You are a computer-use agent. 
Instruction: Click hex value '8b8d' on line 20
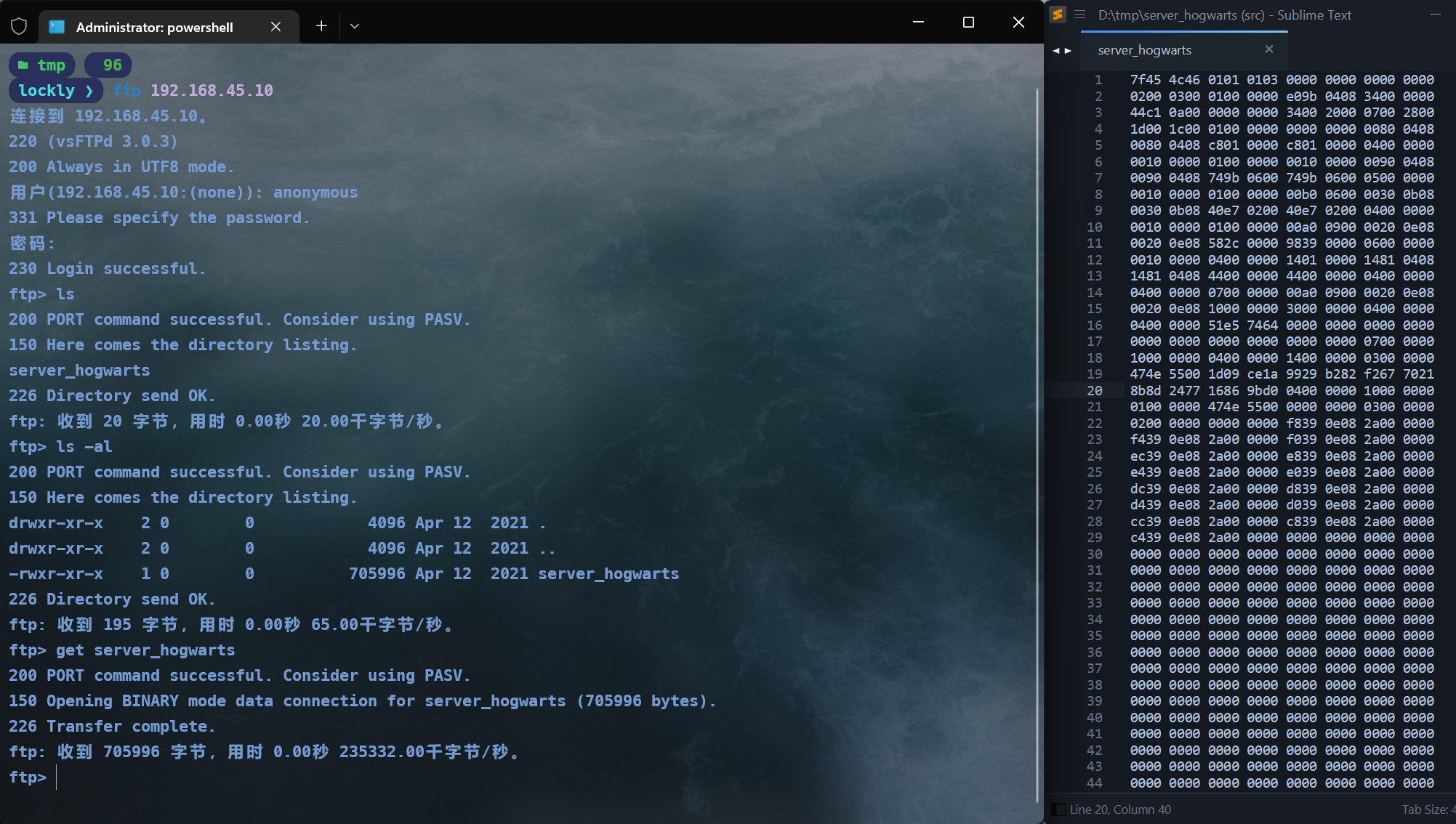[1146, 390]
